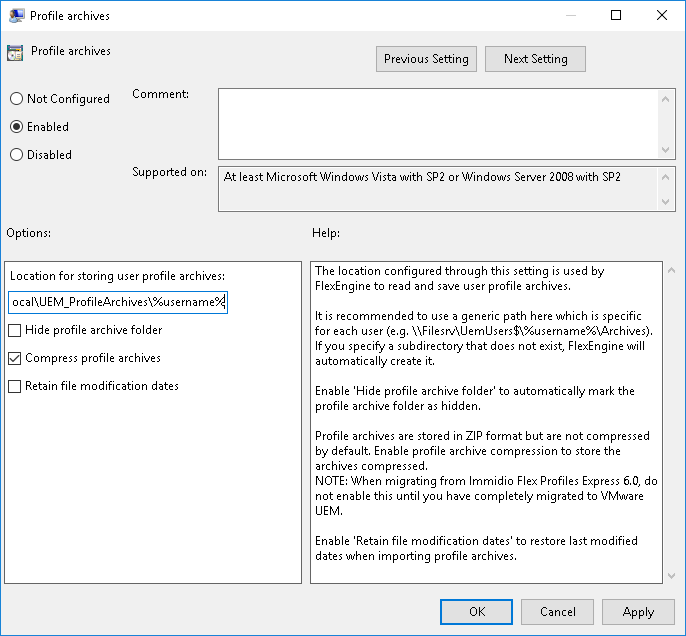Click the policy icon beside Profile archives heading
Screen dimensions: 686x636
click(x=15, y=53)
